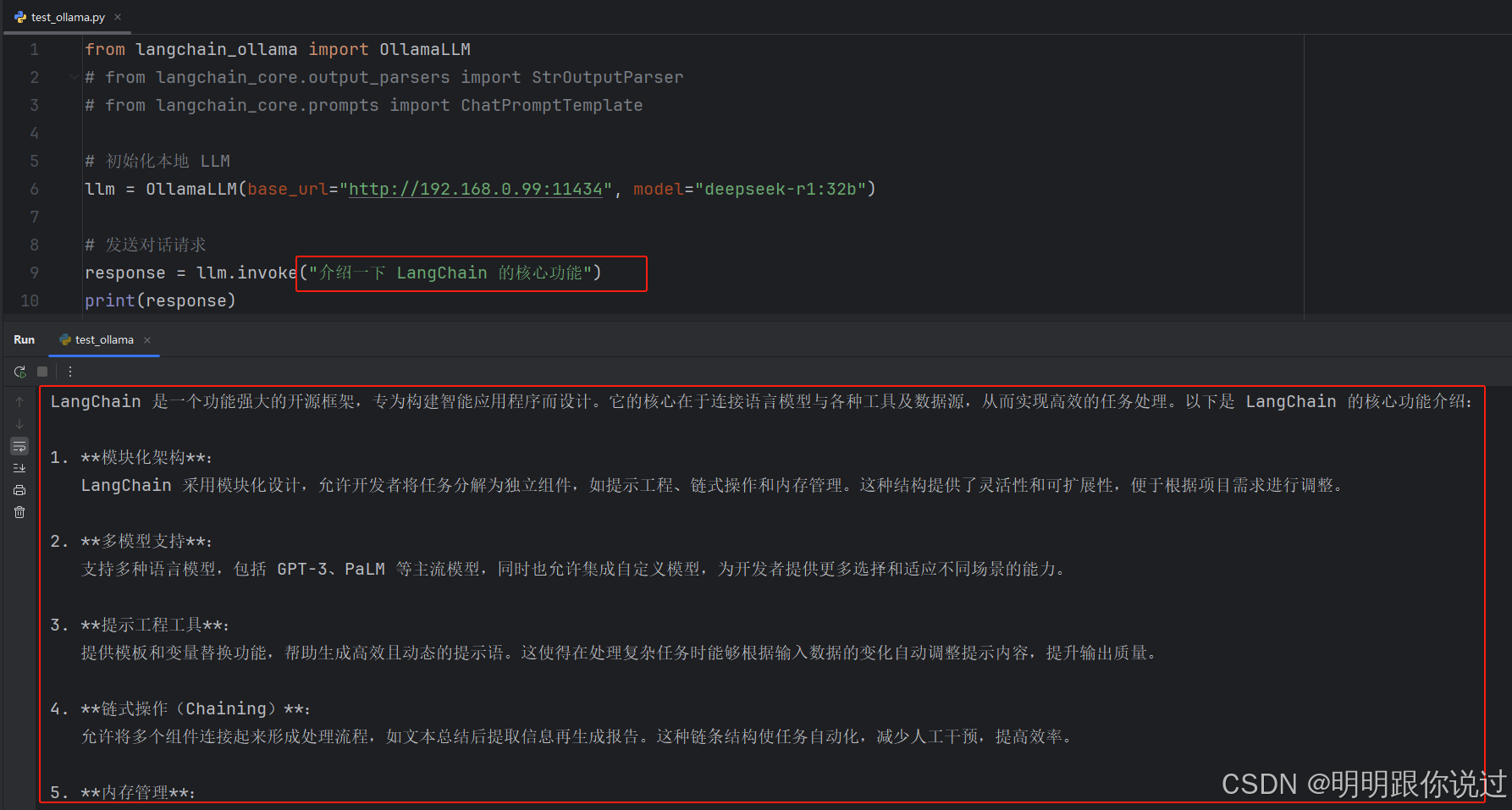This screenshot has height=810, width=1512.
Task: Print the console output
Action: coord(19,490)
